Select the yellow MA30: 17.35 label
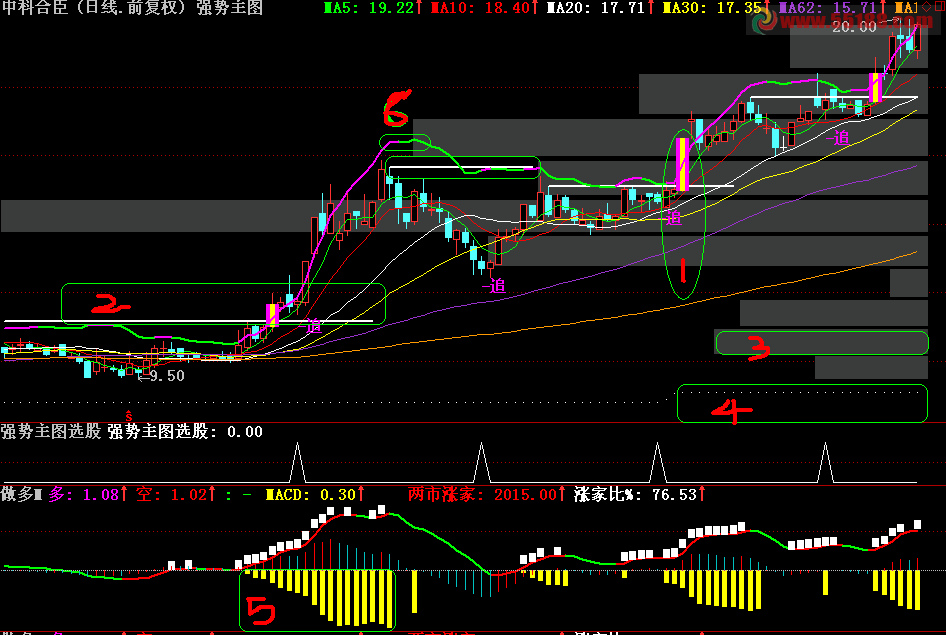This screenshot has height=635, width=946. [x=712, y=7]
